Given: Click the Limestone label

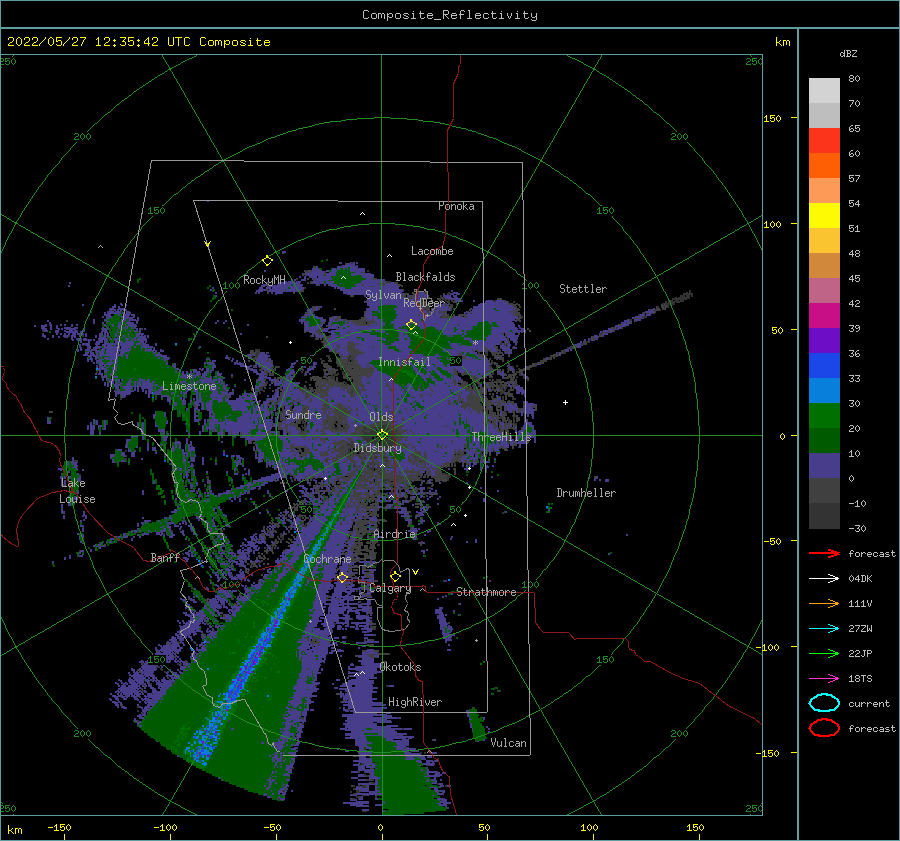Looking at the screenshot, I should click(x=189, y=386).
